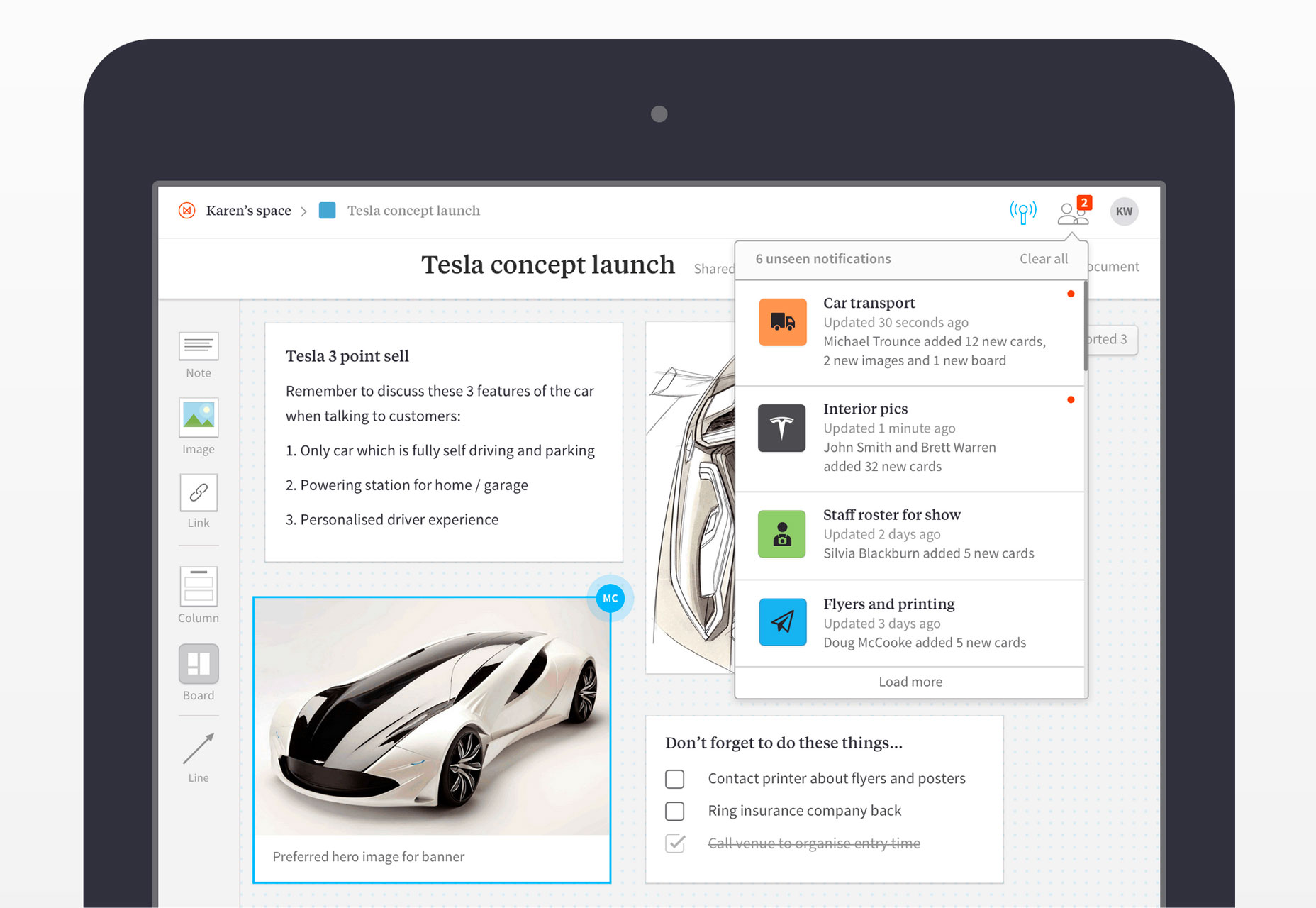
Task: Check 'Ring insurance company back' box
Action: tap(675, 811)
